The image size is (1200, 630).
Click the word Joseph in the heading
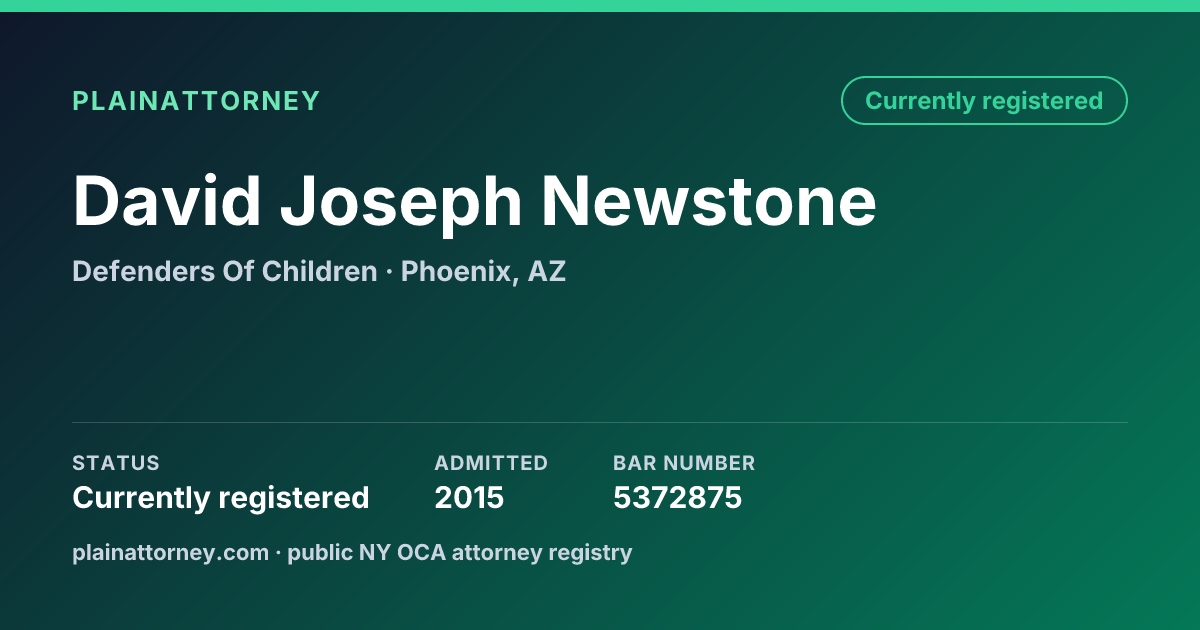coord(401,204)
